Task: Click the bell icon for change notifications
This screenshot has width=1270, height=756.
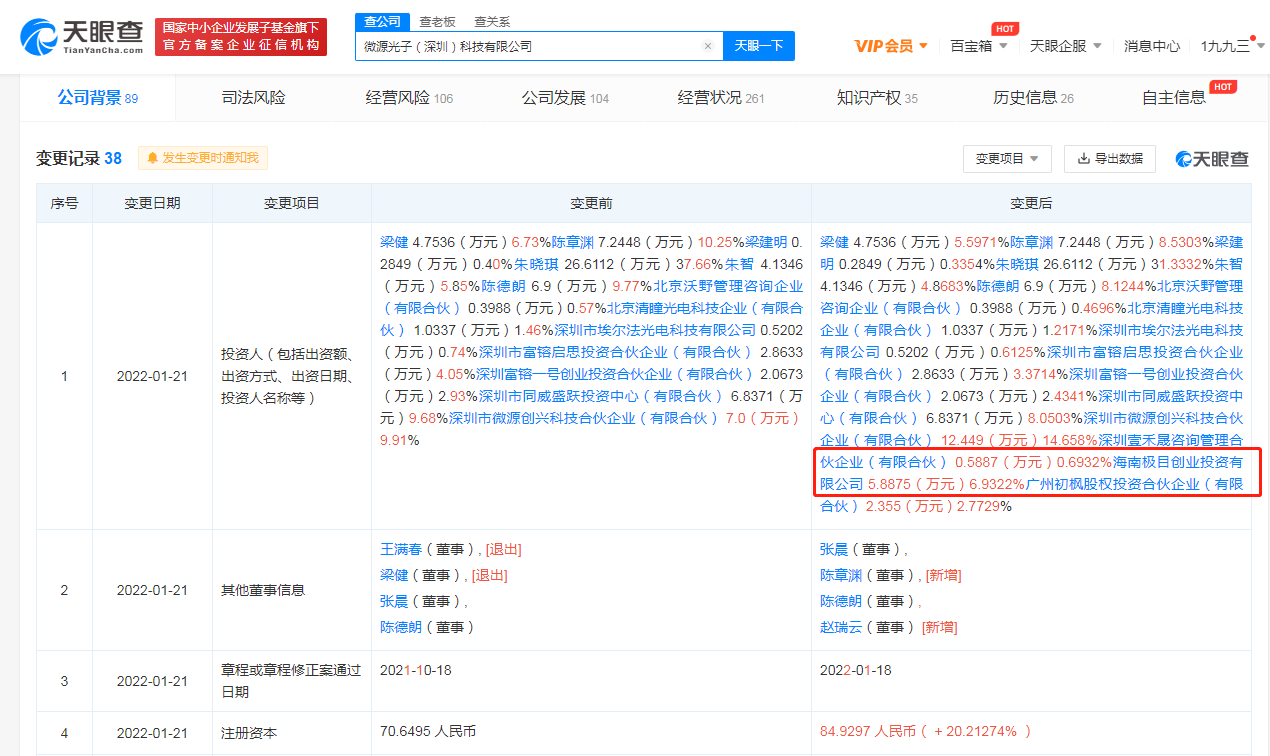Action: point(153,158)
